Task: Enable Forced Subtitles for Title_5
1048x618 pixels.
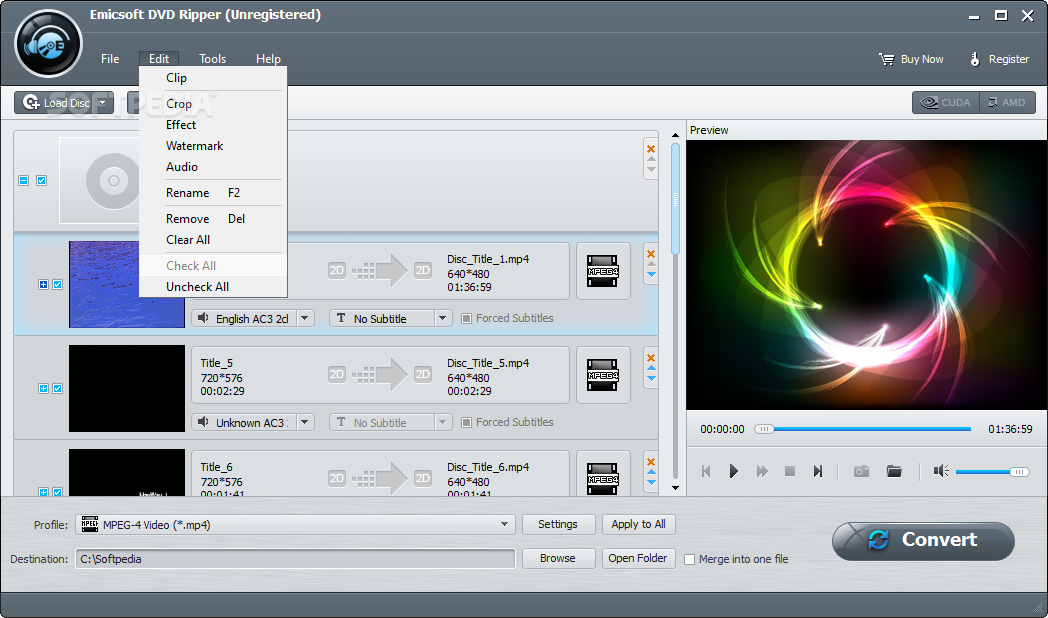Action: 467,422
